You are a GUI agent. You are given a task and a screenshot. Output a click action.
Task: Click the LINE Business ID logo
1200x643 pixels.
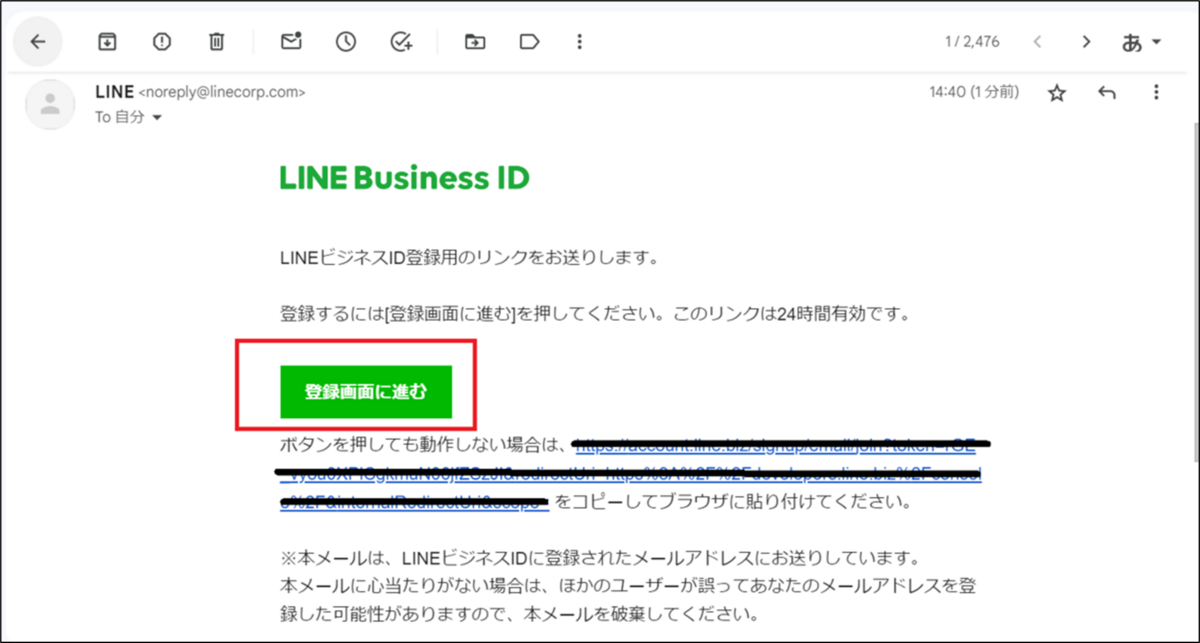tap(404, 178)
